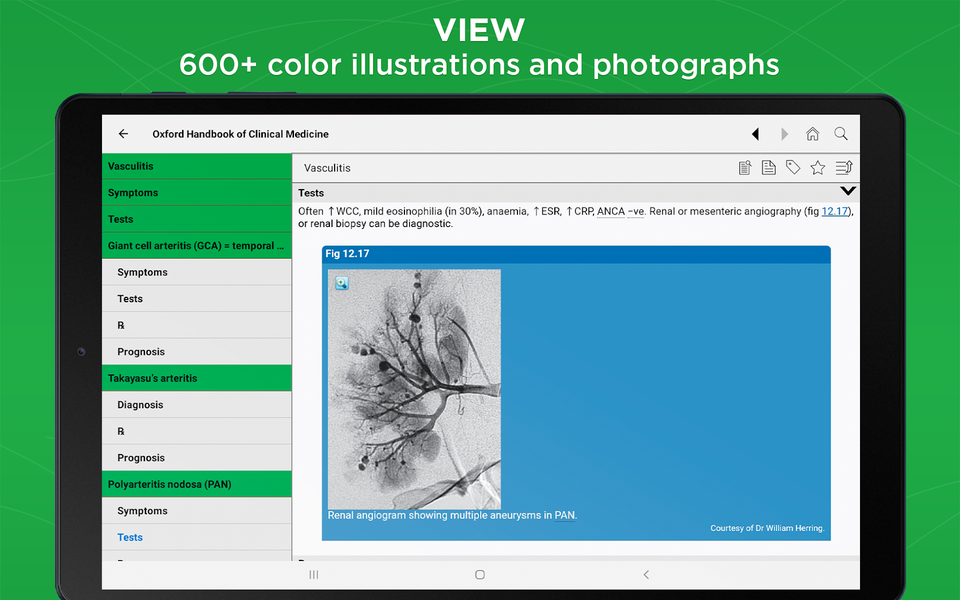Collapse the Tests section chevron

coord(848,191)
